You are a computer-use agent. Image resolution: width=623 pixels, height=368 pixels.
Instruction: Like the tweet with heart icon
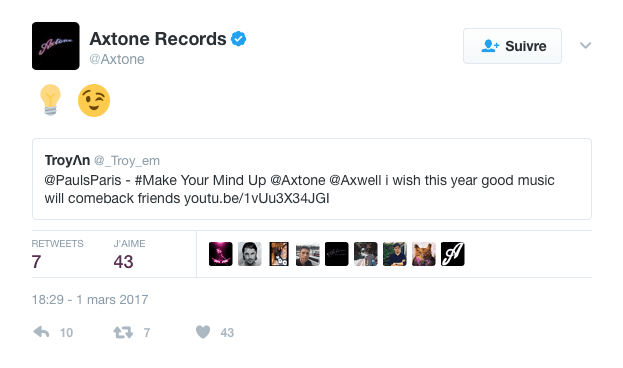click(203, 332)
